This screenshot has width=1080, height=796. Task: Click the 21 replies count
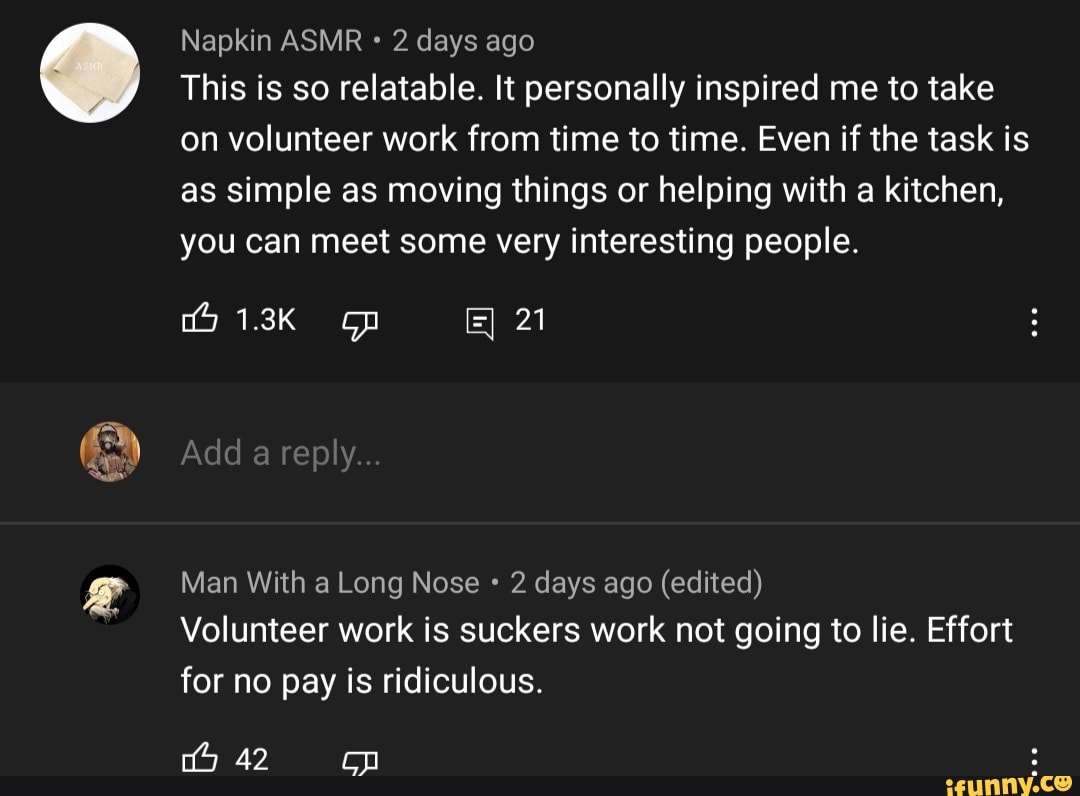[530, 320]
